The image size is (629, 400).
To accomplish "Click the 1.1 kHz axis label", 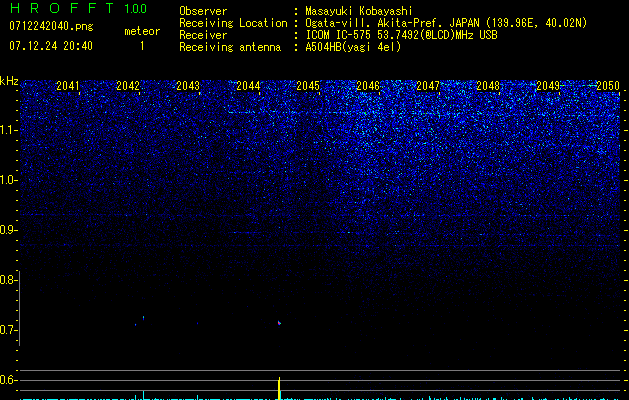I will coord(8,130).
